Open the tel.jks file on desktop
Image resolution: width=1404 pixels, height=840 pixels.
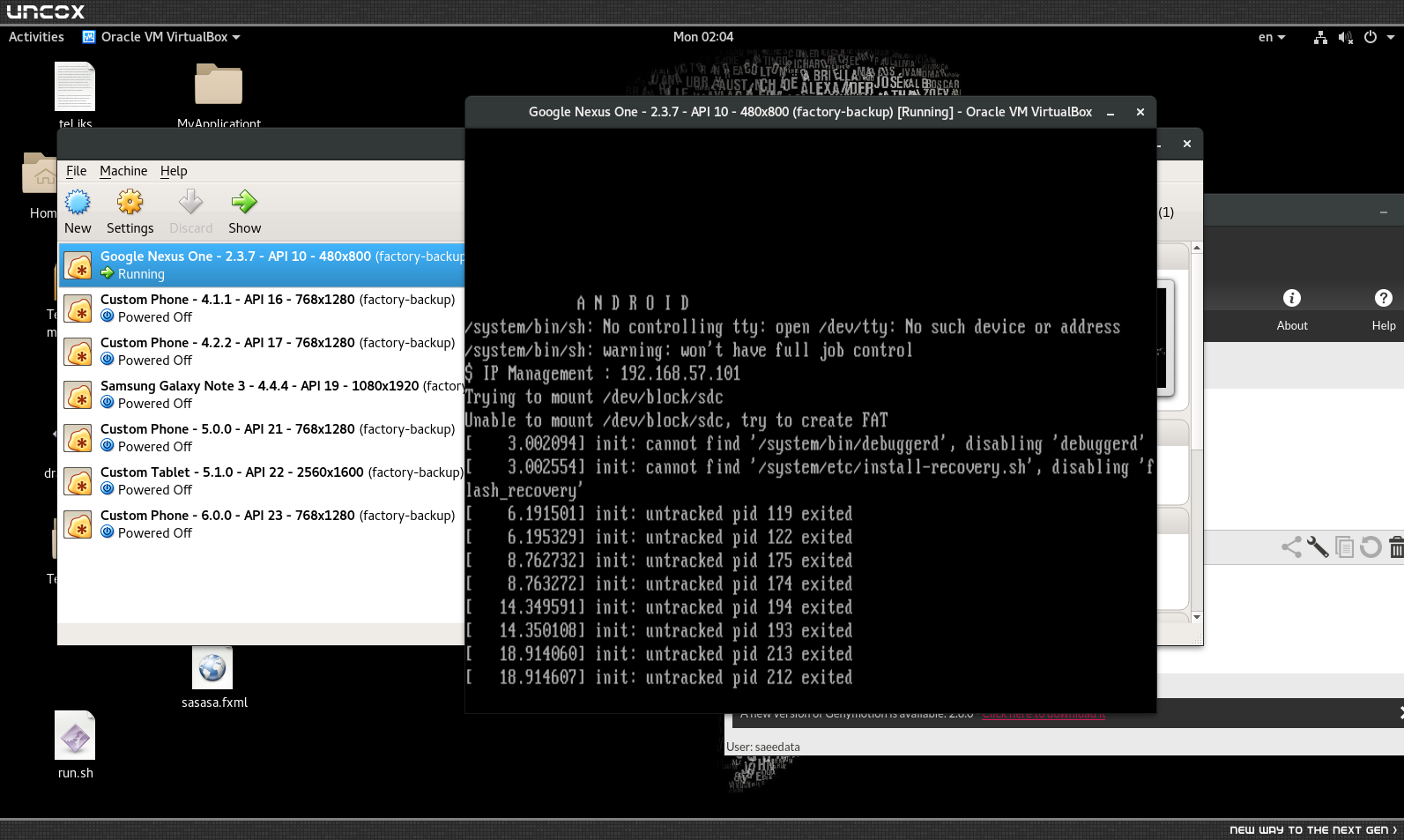[x=75, y=86]
